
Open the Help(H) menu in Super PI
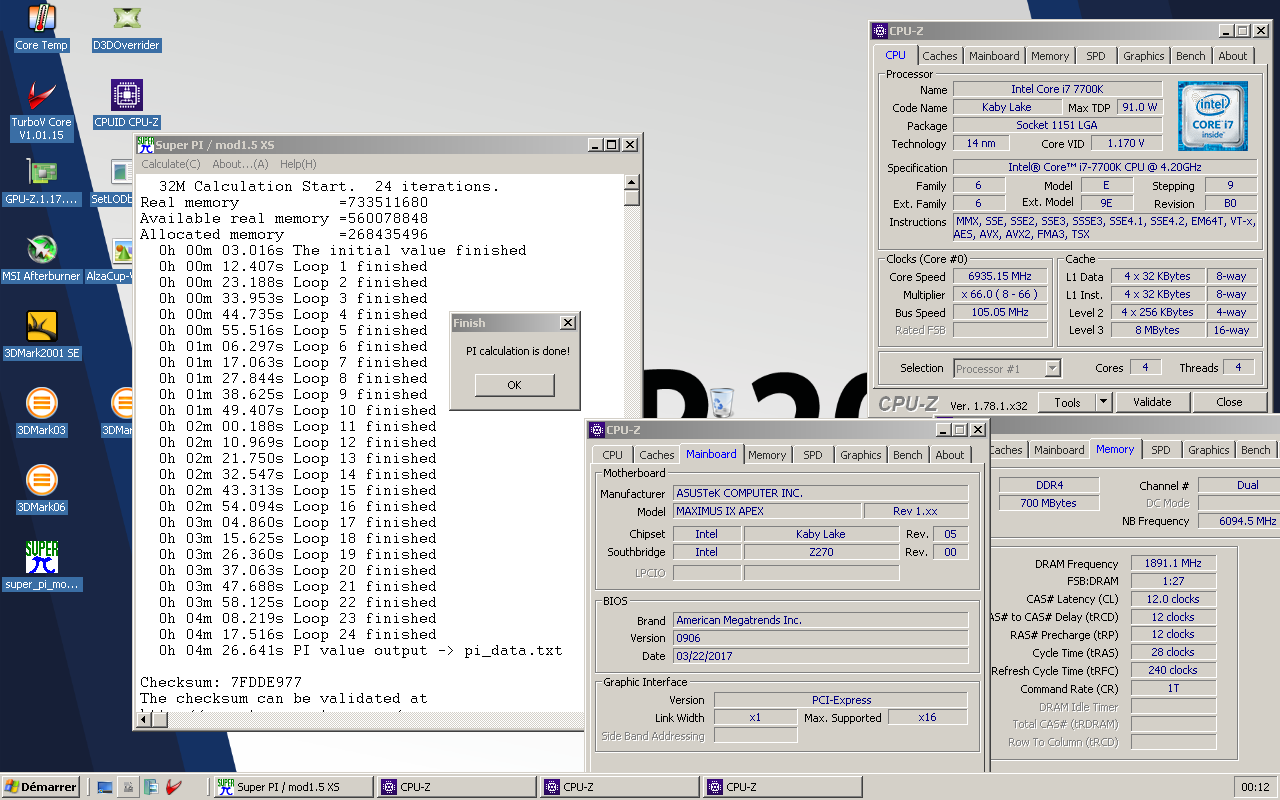298,164
